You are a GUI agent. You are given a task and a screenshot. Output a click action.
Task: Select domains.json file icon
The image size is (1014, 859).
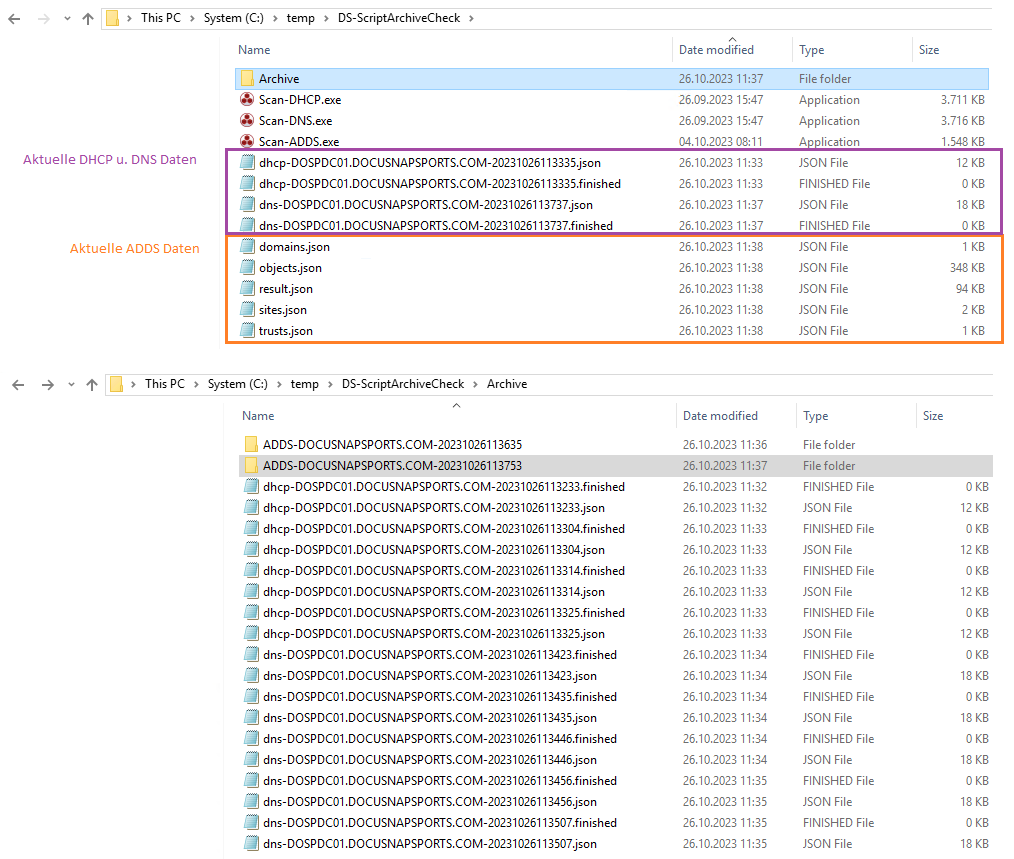247,246
